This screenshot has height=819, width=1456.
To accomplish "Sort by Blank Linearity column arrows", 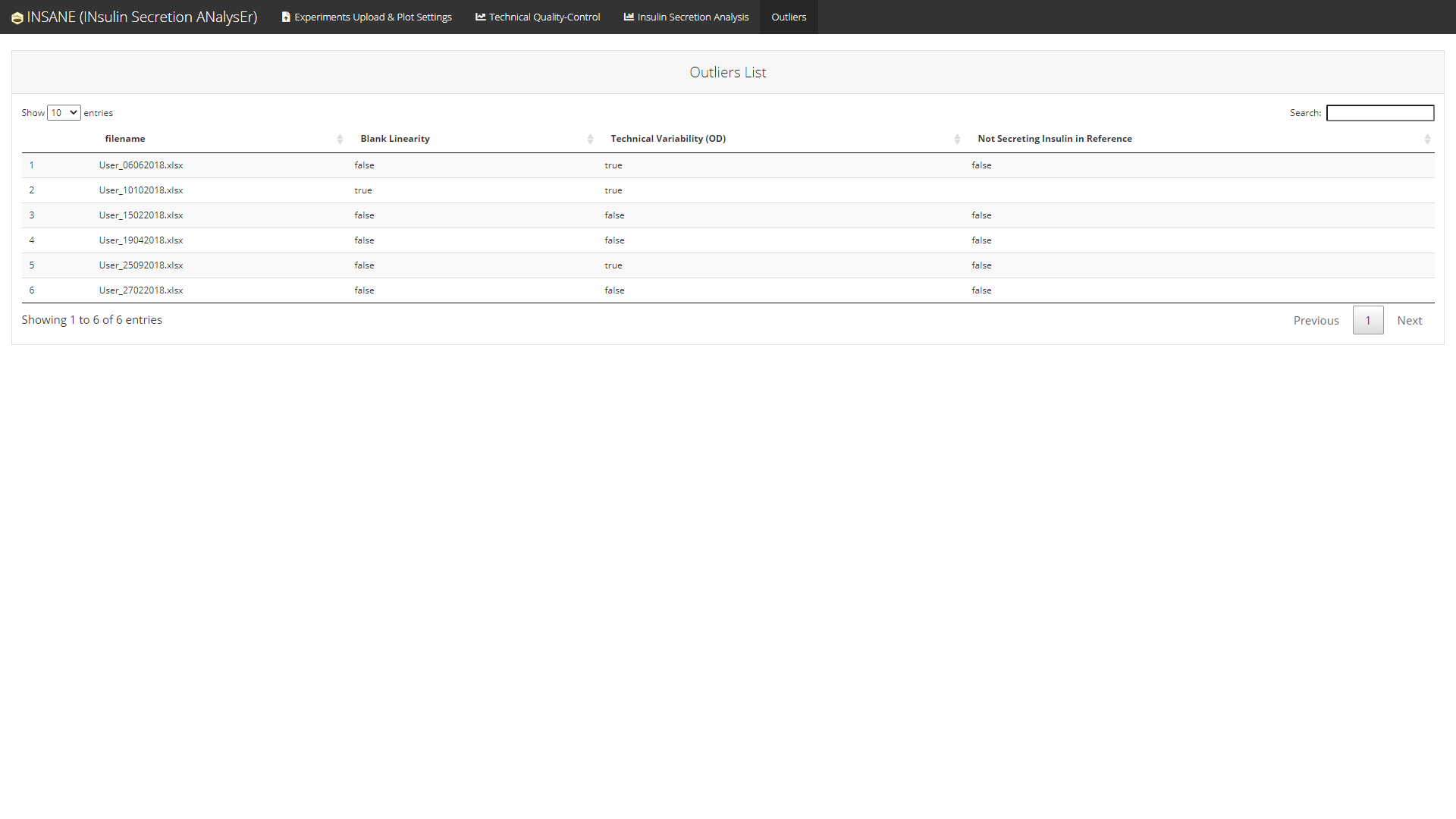I will (x=590, y=139).
